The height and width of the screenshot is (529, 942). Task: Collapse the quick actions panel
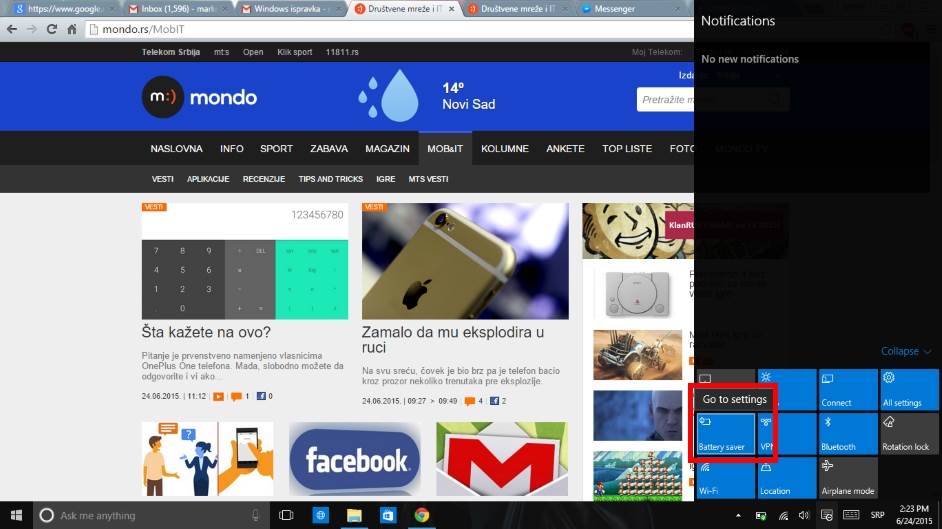point(906,352)
